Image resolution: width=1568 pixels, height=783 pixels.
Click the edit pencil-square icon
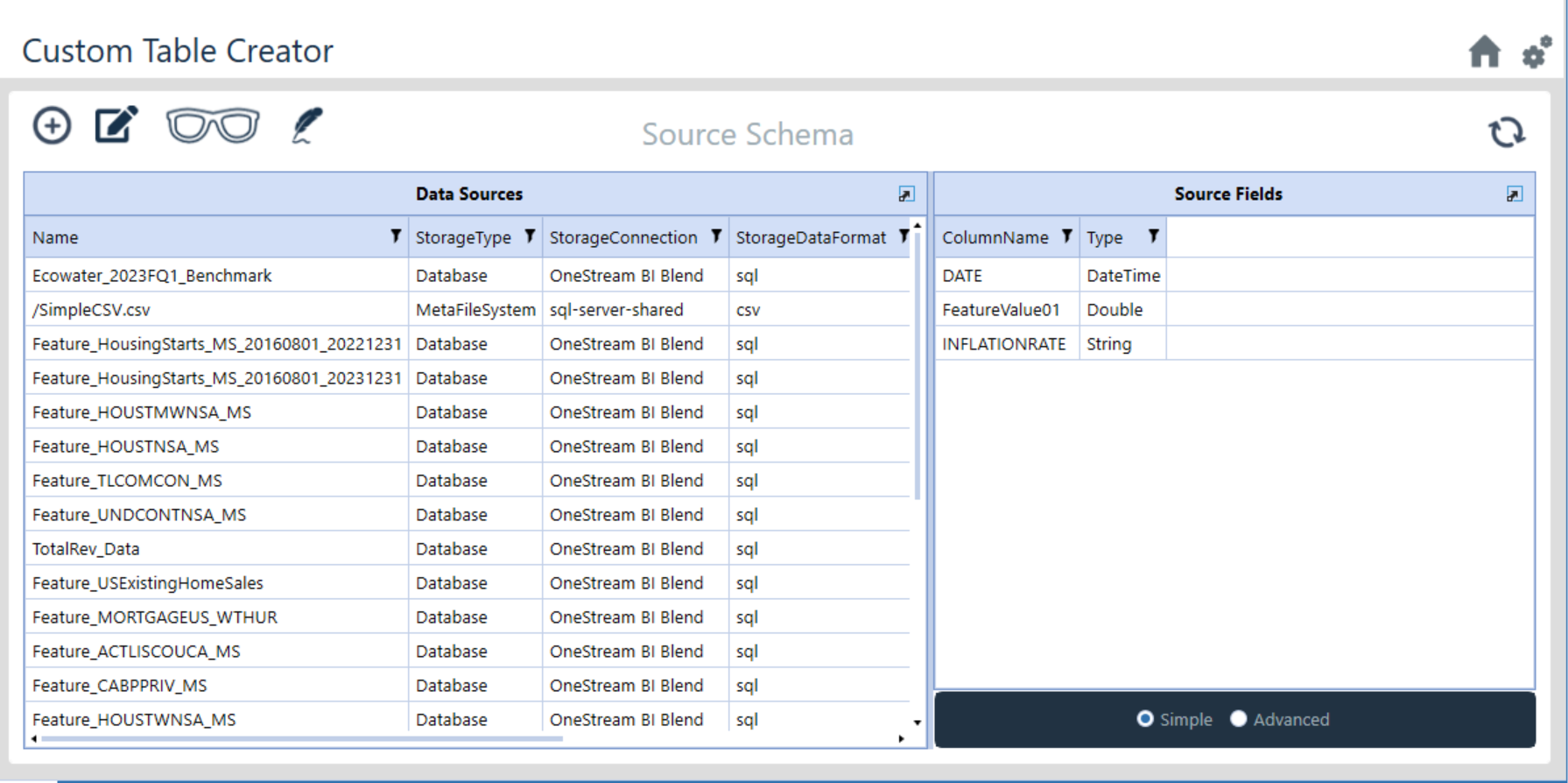(x=116, y=124)
